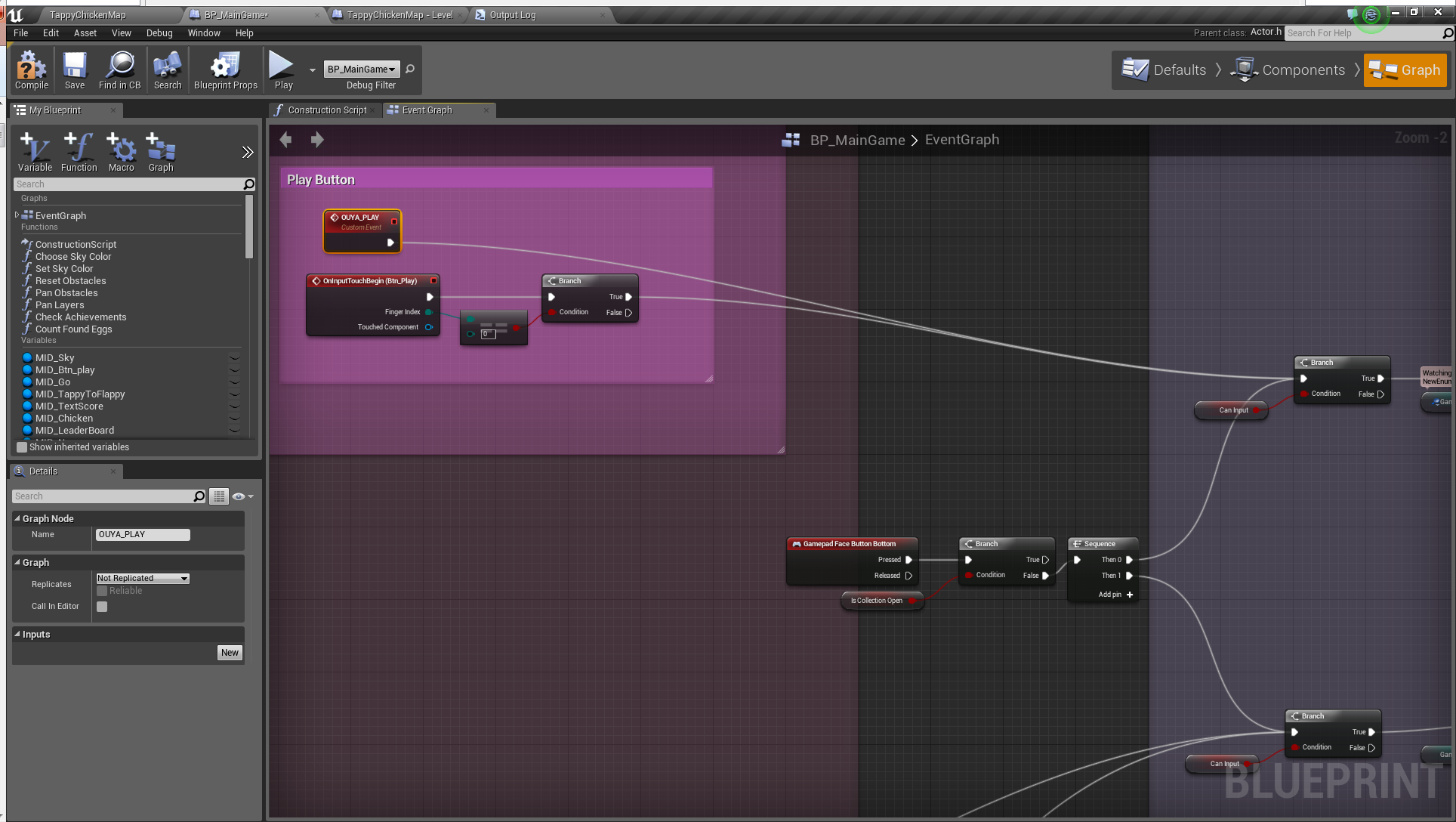Select Gamepad Face Button Bottom node

852,561
